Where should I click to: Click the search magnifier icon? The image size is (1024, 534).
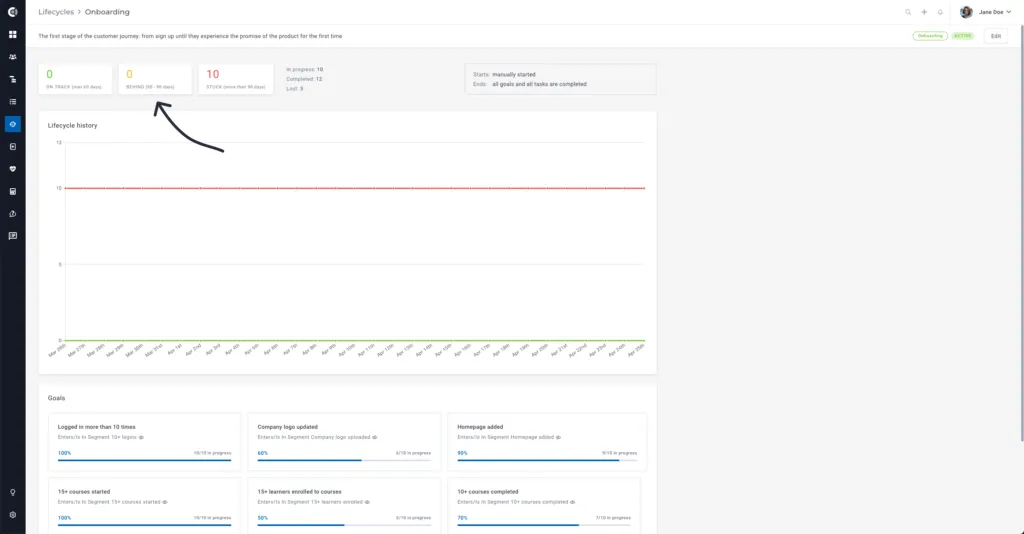908,12
